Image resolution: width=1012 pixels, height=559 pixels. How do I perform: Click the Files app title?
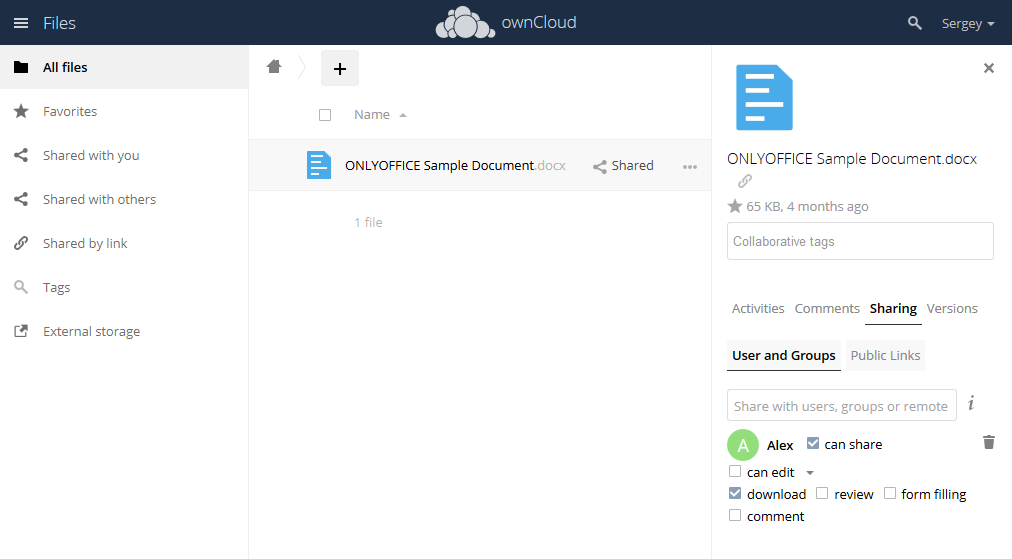pos(59,23)
